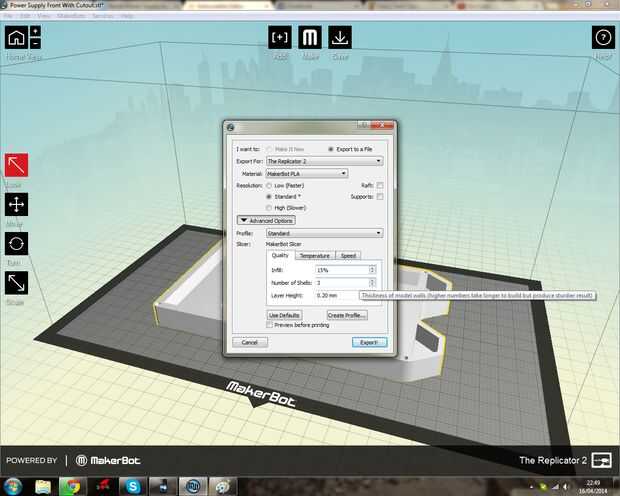The width and height of the screenshot is (620, 496).
Task: Open the File menu
Action: pyautogui.click(x=8, y=16)
